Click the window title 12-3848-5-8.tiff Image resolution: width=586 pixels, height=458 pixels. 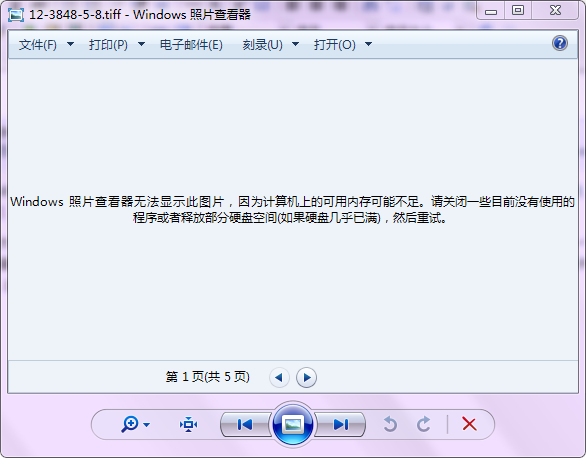point(75,15)
